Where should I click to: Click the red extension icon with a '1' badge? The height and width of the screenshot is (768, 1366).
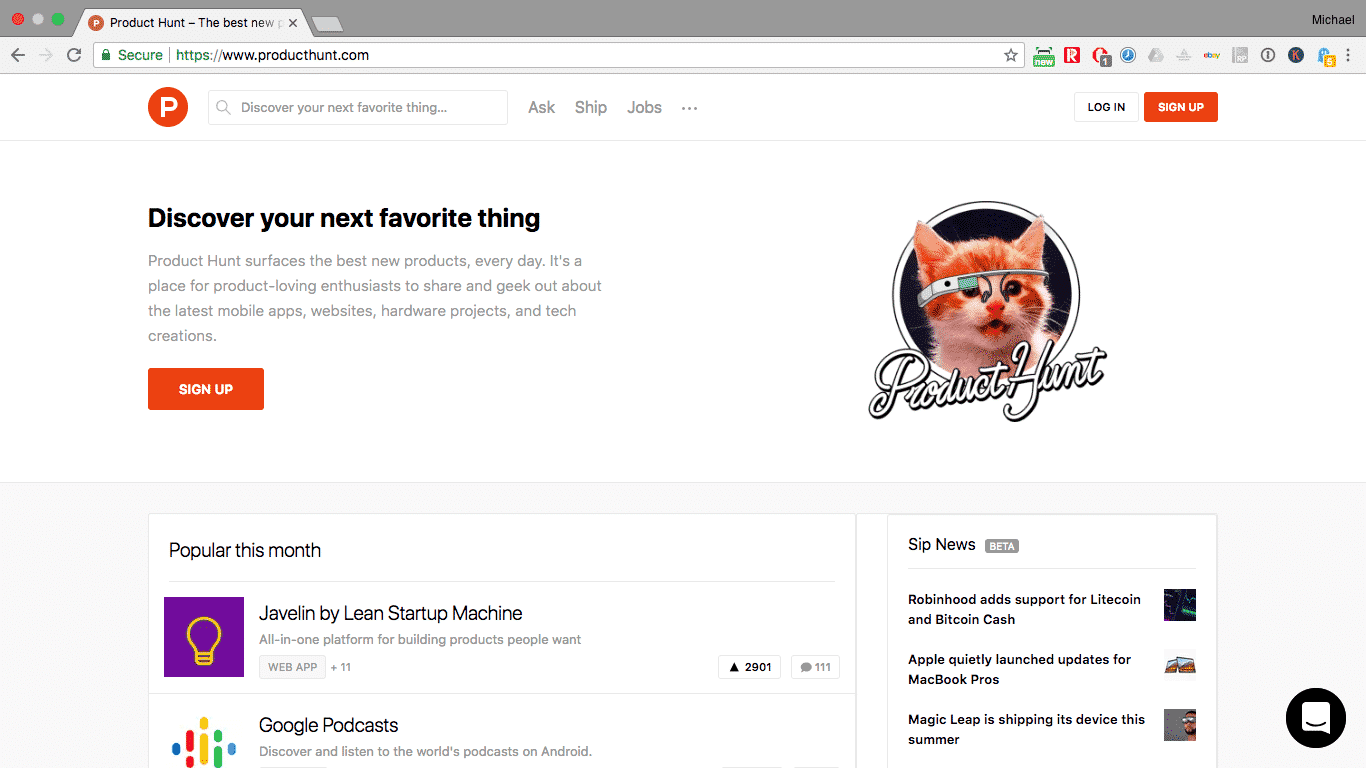pyautogui.click(x=1101, y=56)
